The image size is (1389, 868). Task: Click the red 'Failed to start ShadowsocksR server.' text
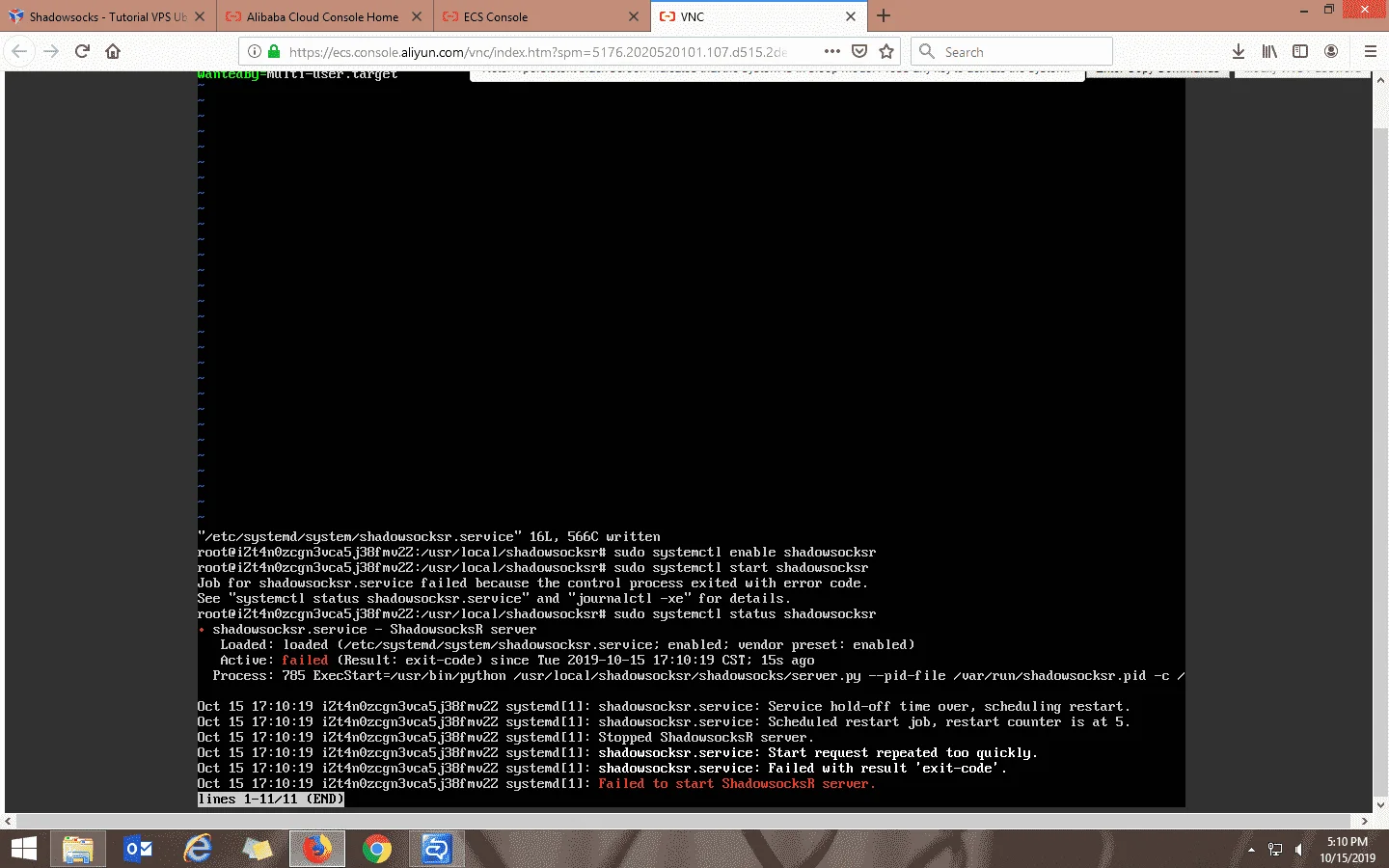tap(737, 783)
